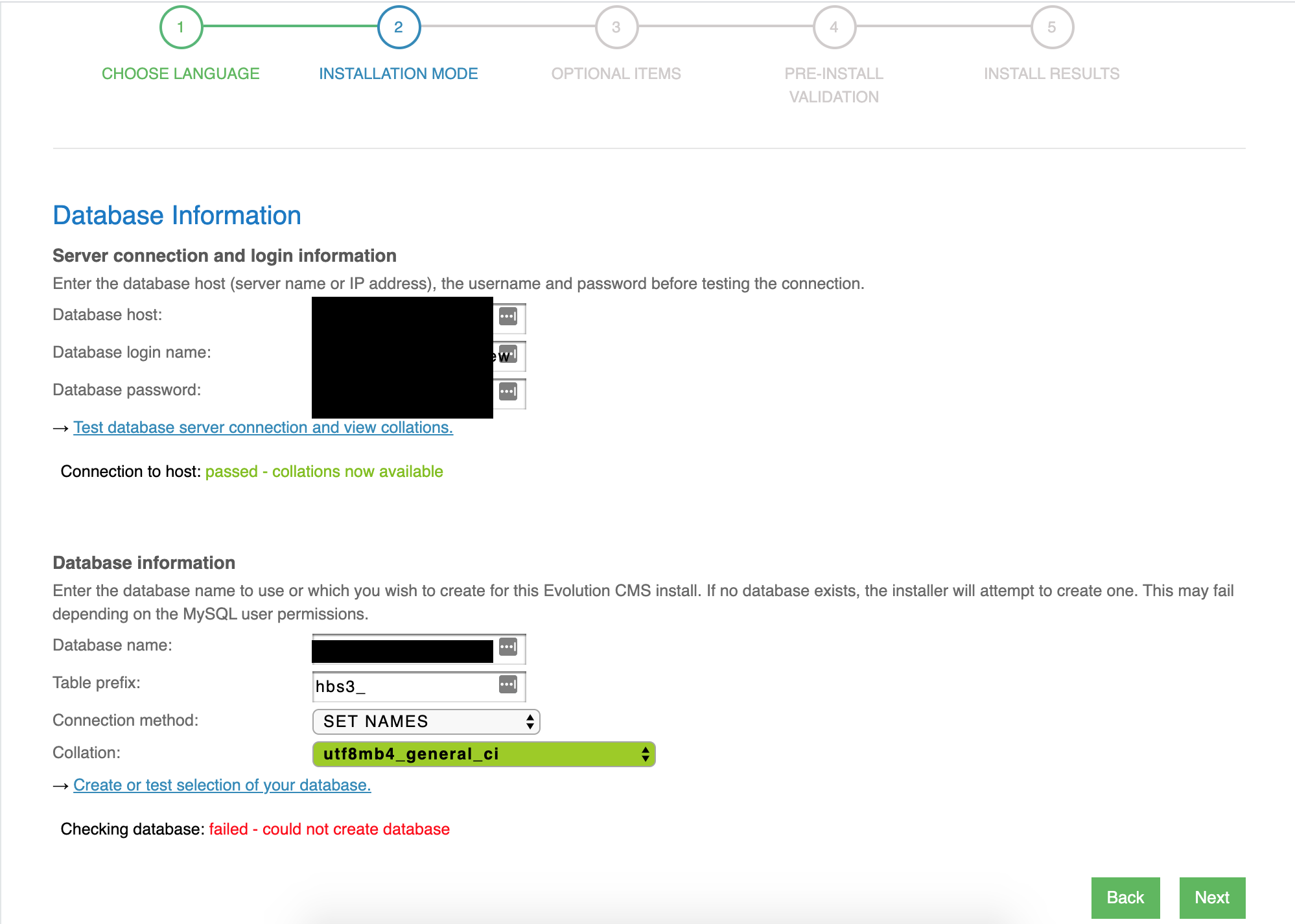Open the Collation dropdown showing utf8mb4_general_ci
The width and height of the screenshot is (1295, 924).
point(484,754)
